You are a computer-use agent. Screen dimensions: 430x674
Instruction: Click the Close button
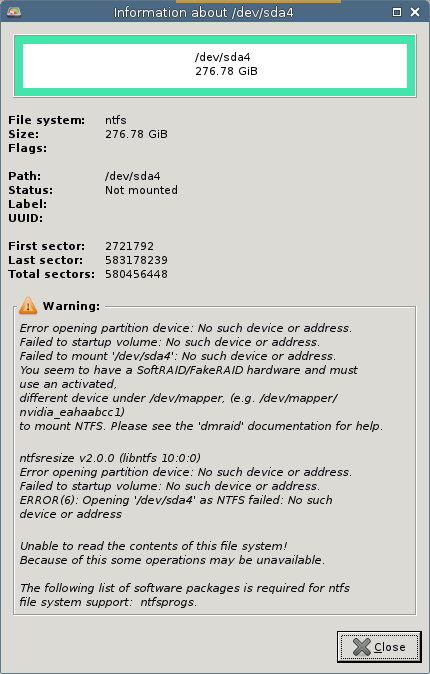click(379, 646)
